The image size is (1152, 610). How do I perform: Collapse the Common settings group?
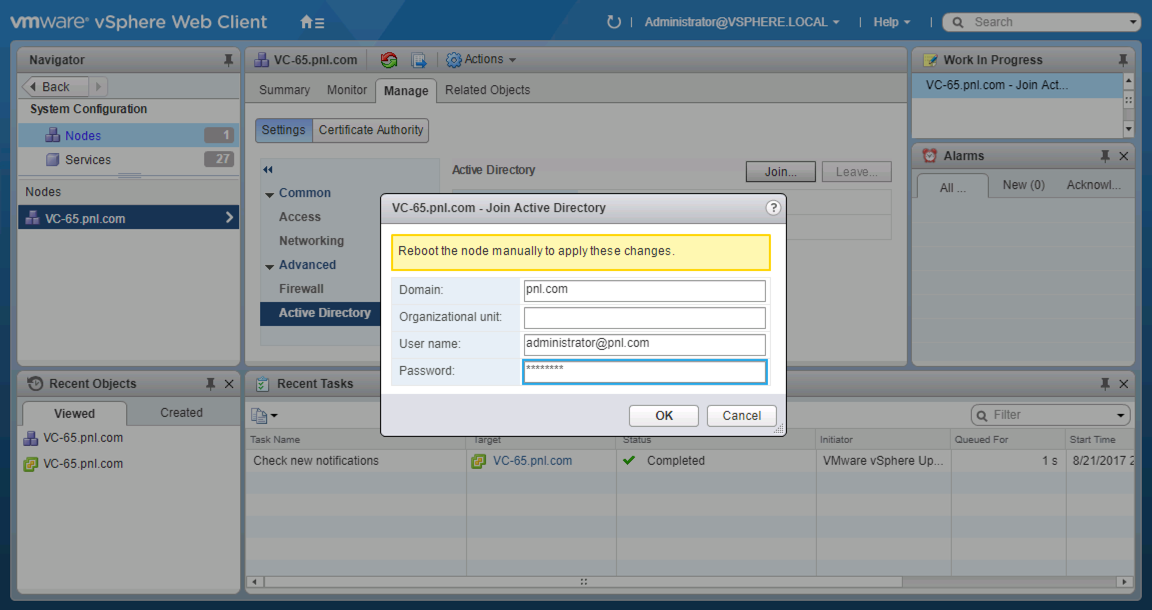click(x=270, y=194)
